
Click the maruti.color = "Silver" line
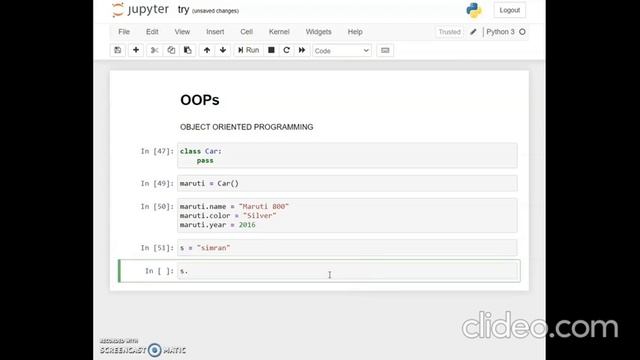point(228,216)
